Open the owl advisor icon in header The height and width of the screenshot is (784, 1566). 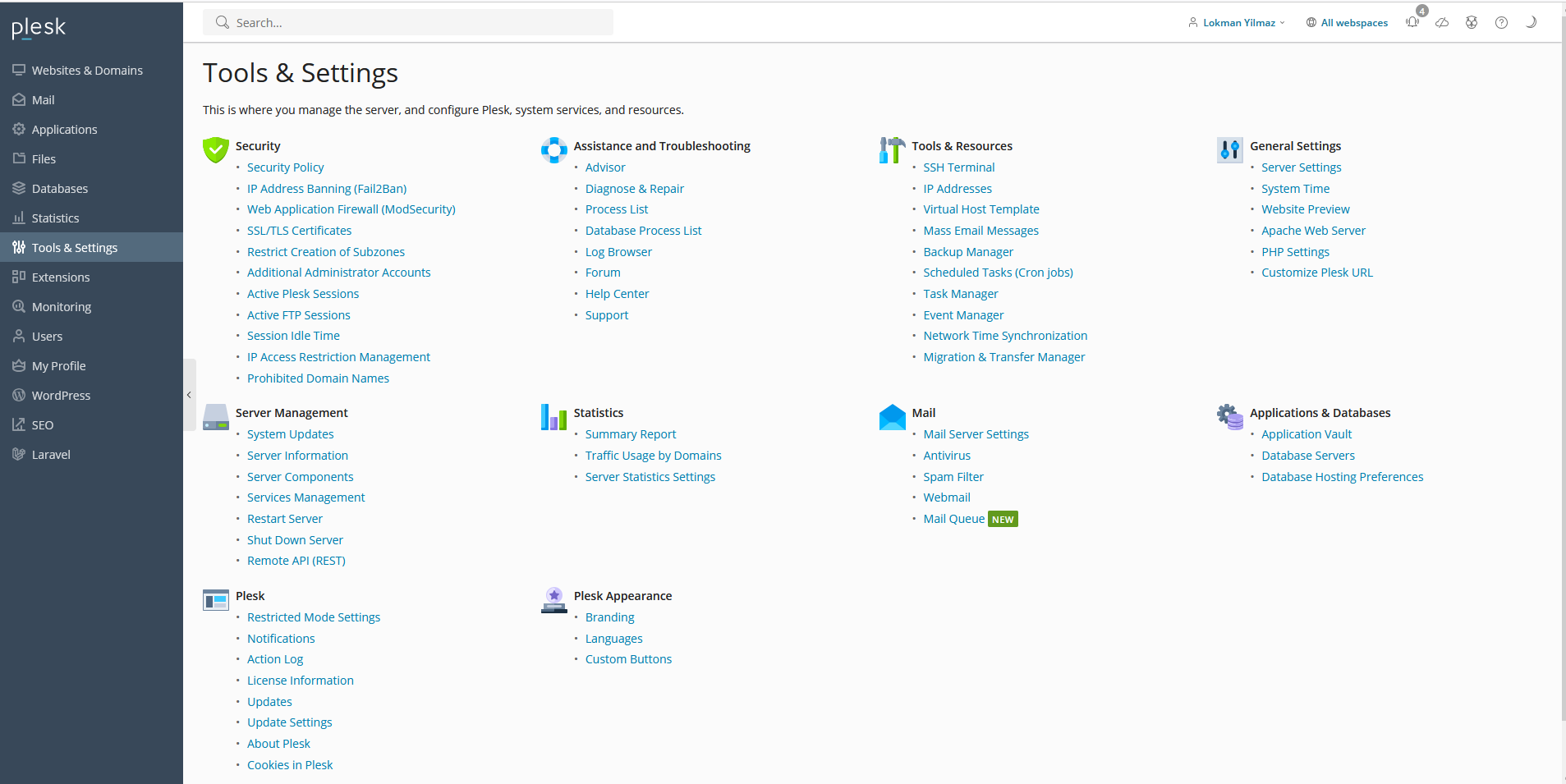(x=1472, y=22)
